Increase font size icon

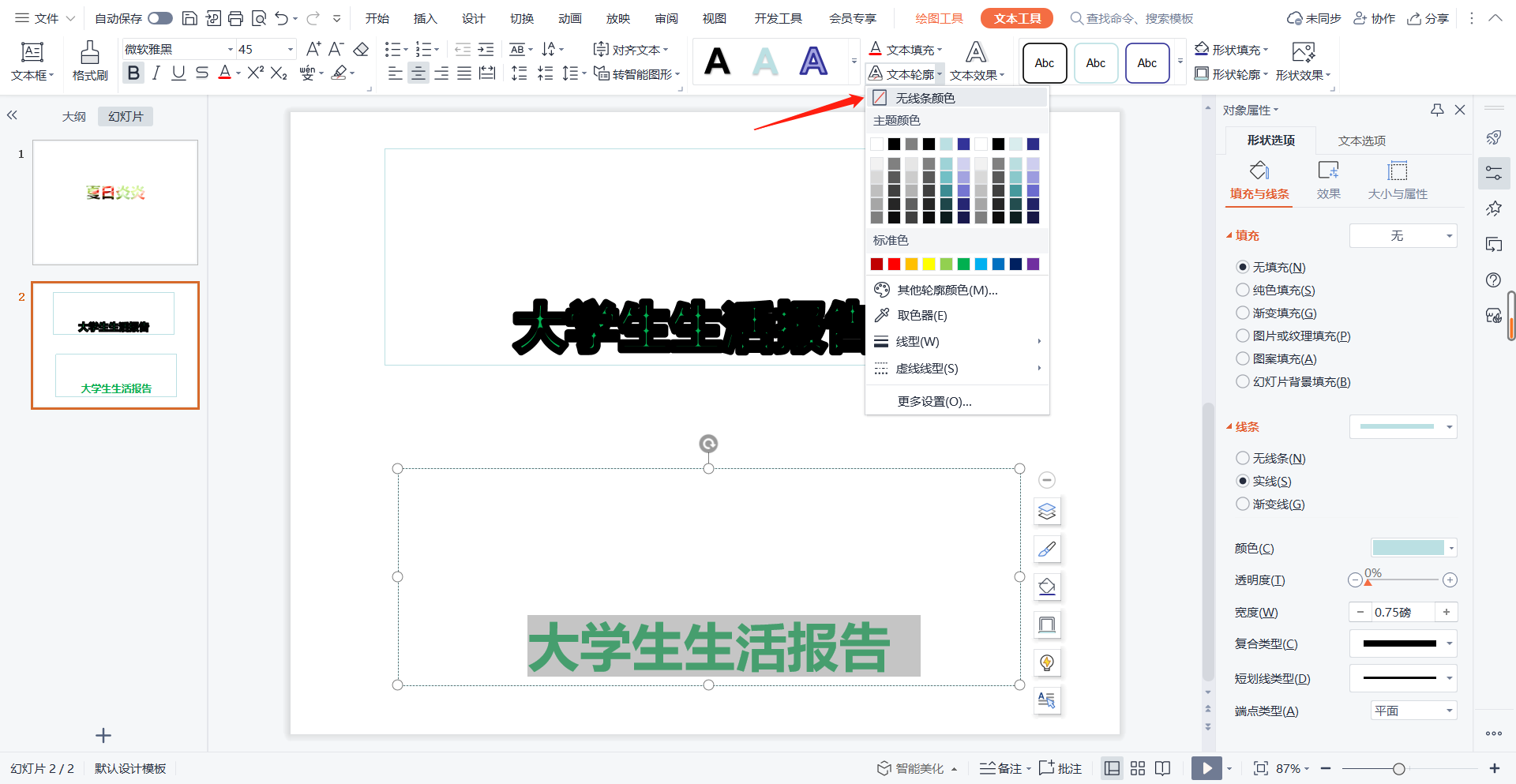coord(313,49)
